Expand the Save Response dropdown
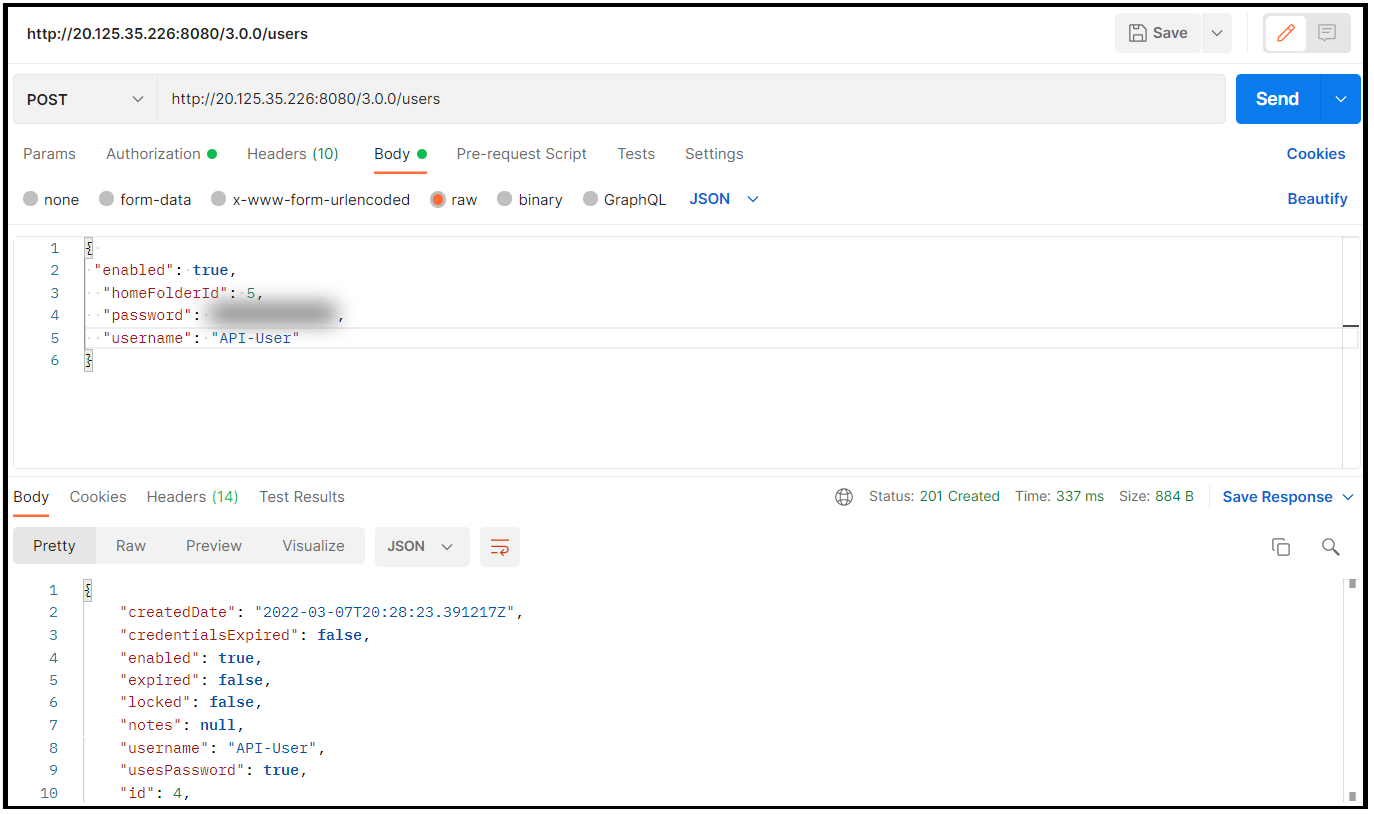Screen dimensions: 1374x814 1348,497
